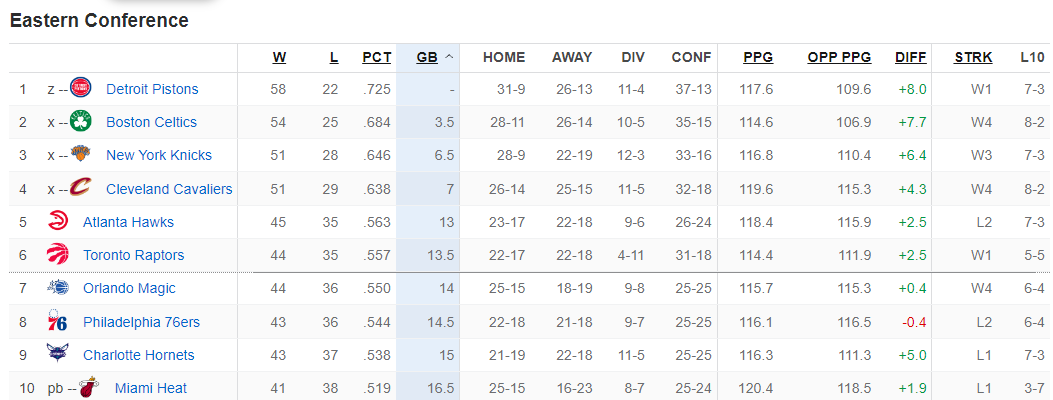Sort by OPP PPG column header
The width and height of the screenshot is (1053, 400).
tap(839, 57)
